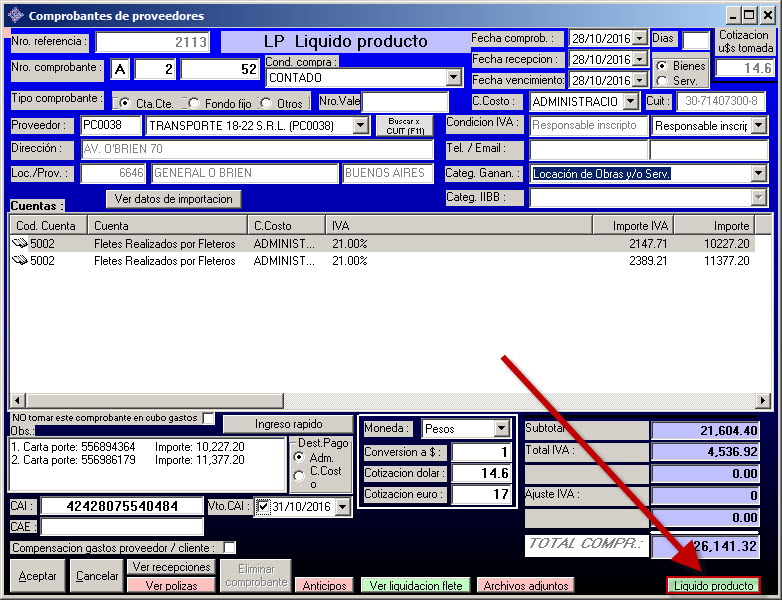
Task: Click the grid horizontal scrollbar right arrow
Action: pyautogui.click(x=762, y=401)
